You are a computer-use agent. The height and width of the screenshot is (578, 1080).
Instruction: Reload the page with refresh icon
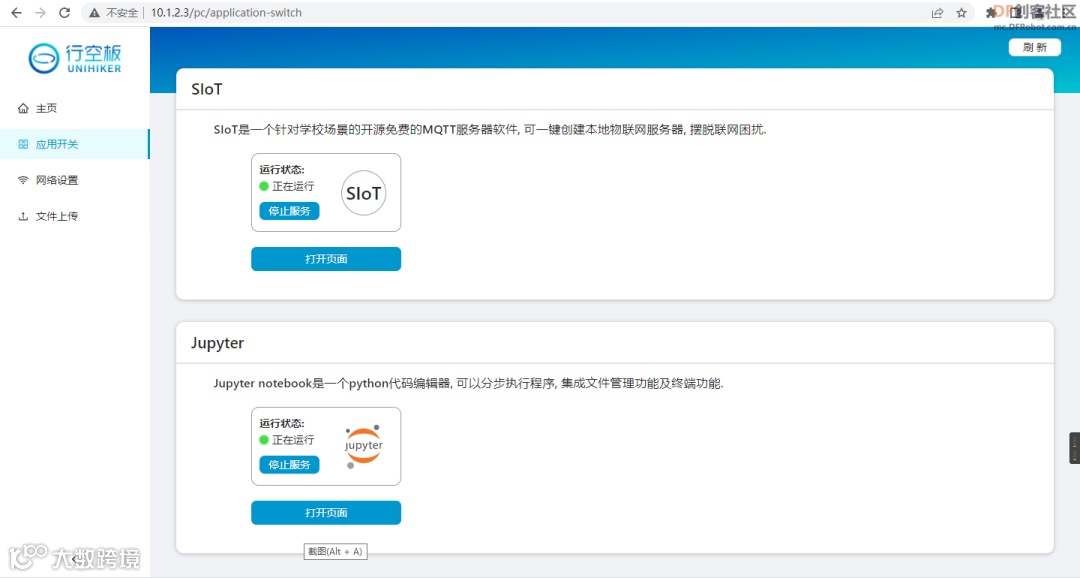click(x=64, y=12)
